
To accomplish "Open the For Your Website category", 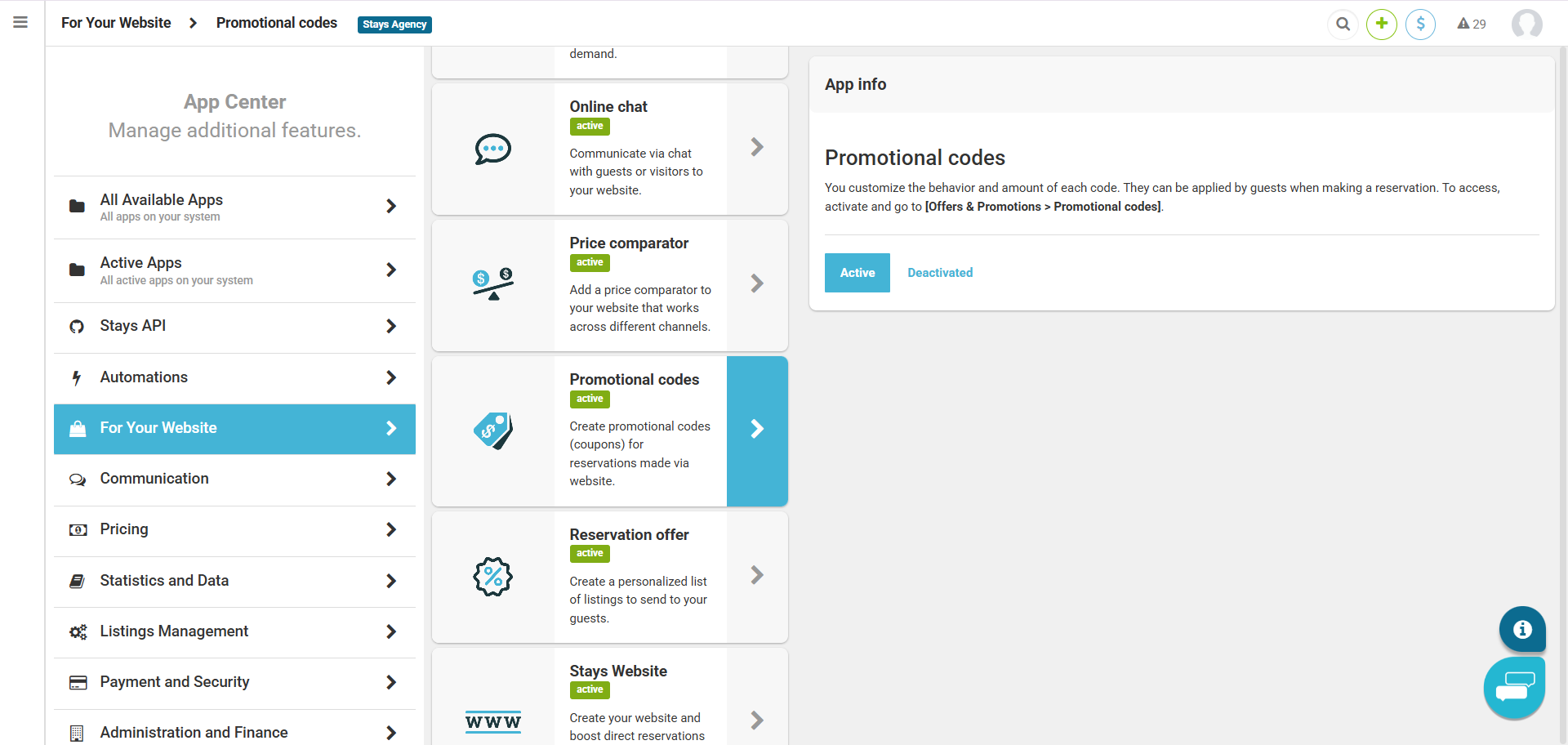I will (x=234, y=429).
